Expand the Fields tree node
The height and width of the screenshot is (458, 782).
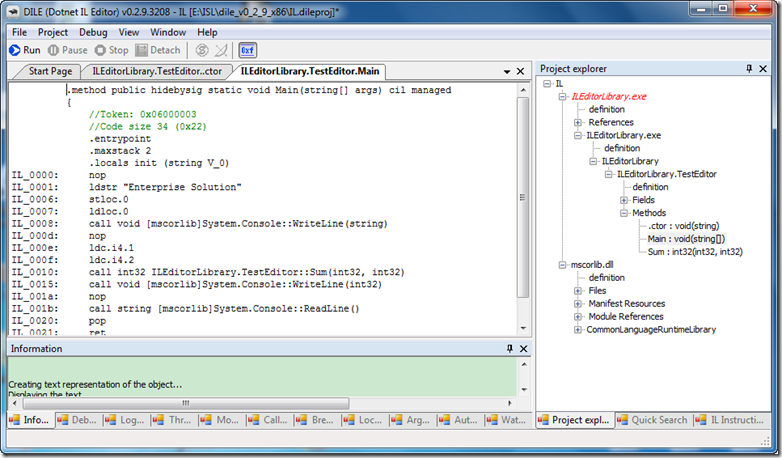[624, 200]
